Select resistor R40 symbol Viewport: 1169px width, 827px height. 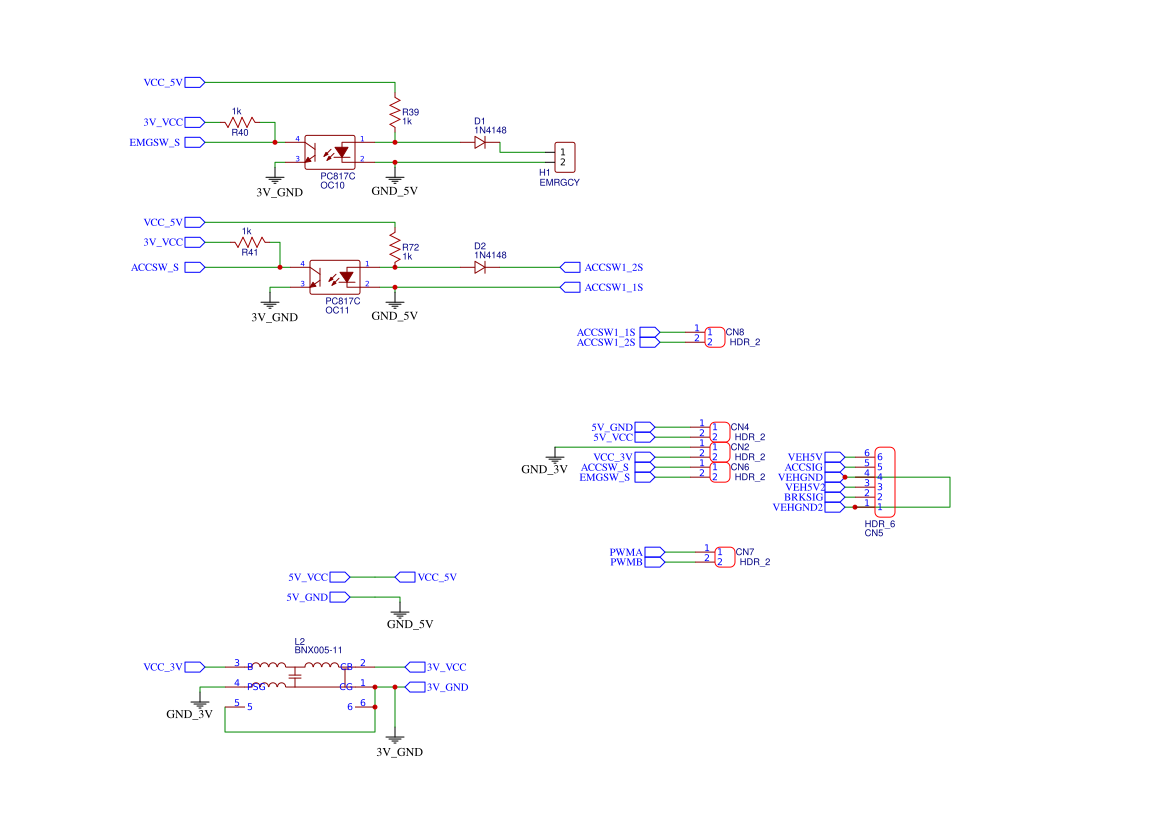(x=241, y=122)
